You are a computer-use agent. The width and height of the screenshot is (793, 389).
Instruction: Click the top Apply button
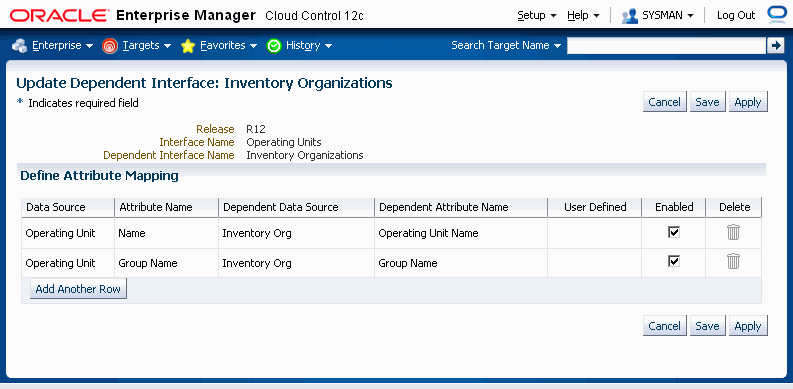[748, 102]
